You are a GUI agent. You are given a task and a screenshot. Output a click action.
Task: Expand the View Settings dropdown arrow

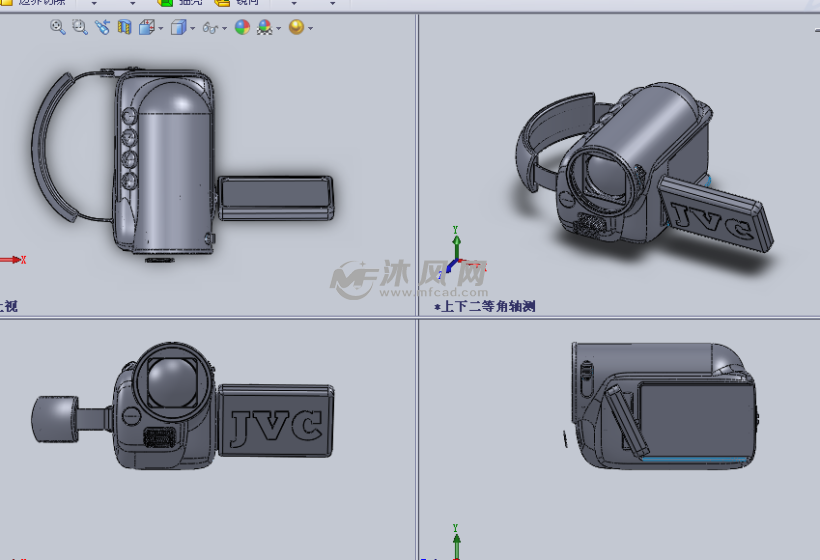(x=310, y=28)
